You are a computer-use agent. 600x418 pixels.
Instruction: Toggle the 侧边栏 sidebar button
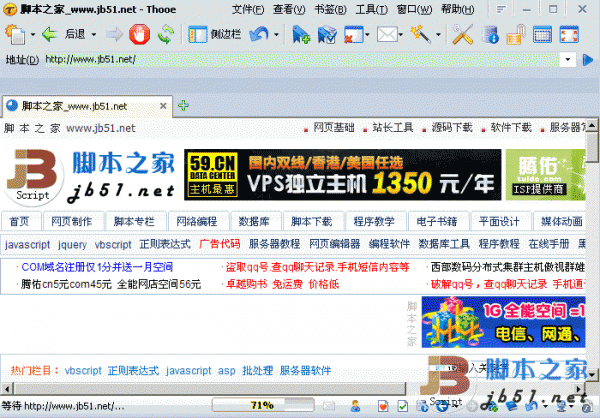(x=215, y=34)
